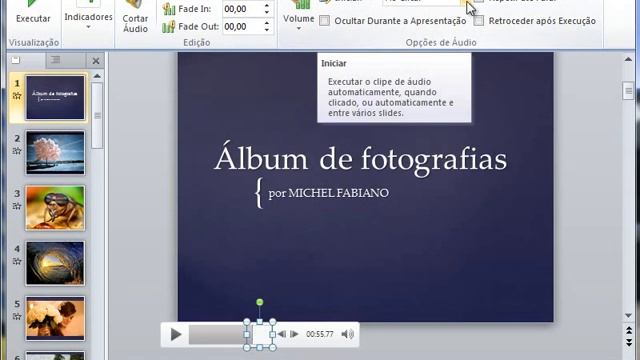
Task: Click the Opções de Áudio group label
Action: [441, 42]
